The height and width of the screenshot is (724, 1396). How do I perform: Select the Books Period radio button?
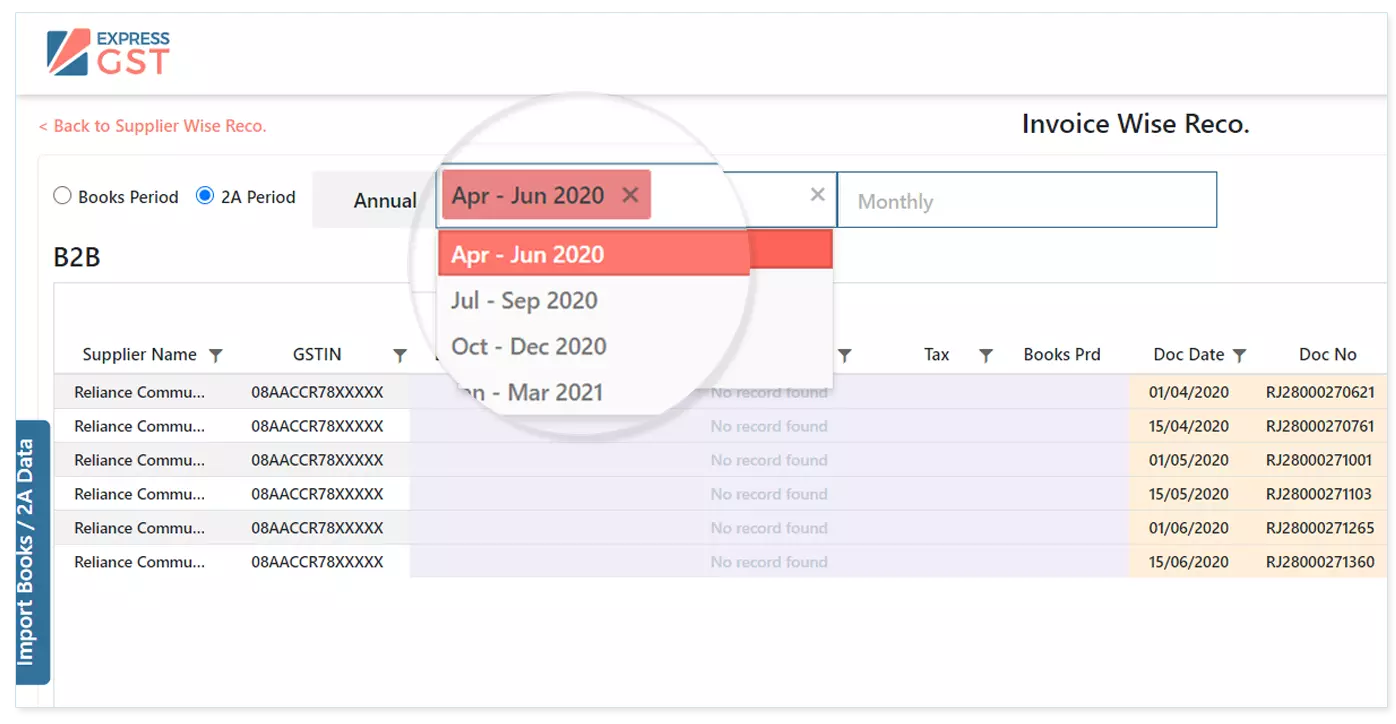click(x=63, y=197)
